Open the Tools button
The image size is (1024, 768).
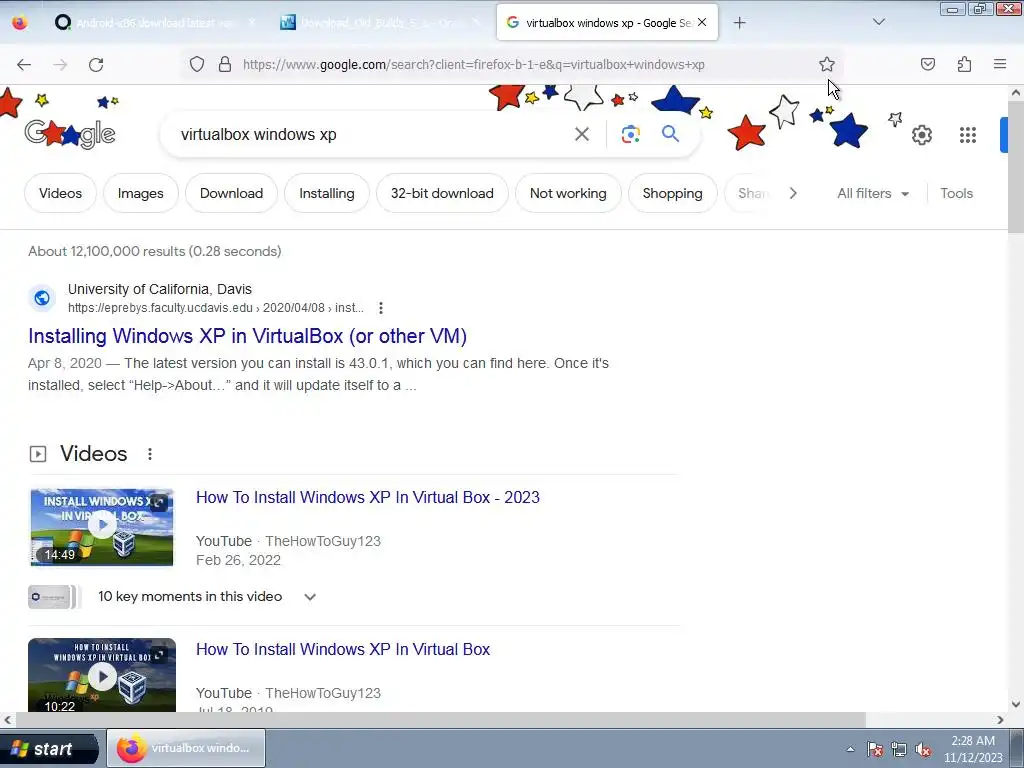click(x=956, y=193)
